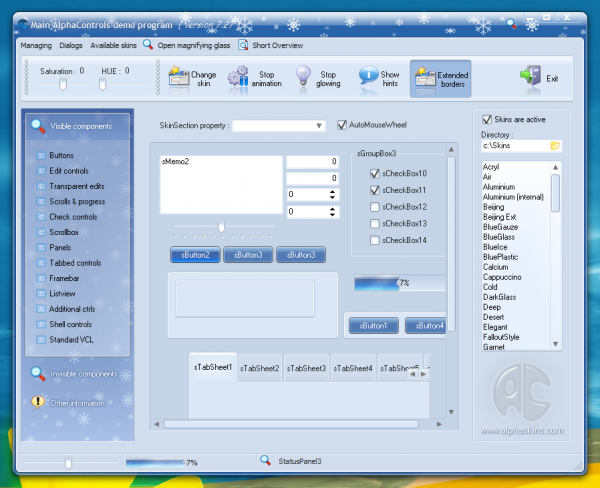Open the Dialogs menu

pos(71,45)
